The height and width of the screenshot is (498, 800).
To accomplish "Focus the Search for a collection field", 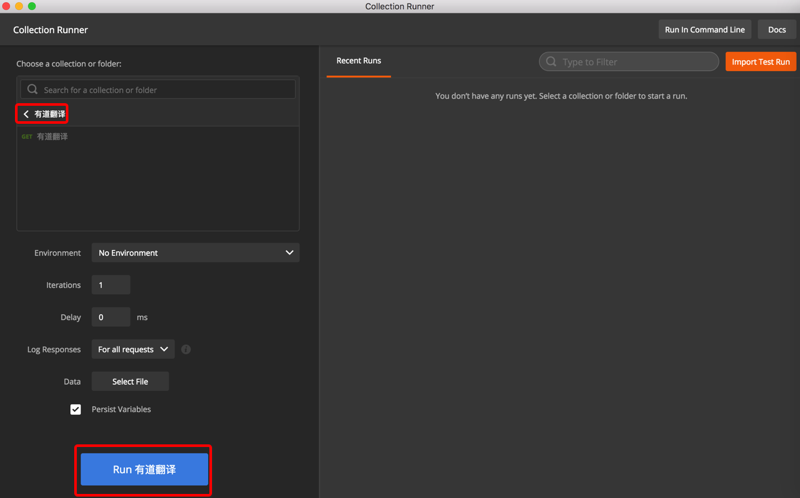I will pyautogui.click(x=158, y=89).
